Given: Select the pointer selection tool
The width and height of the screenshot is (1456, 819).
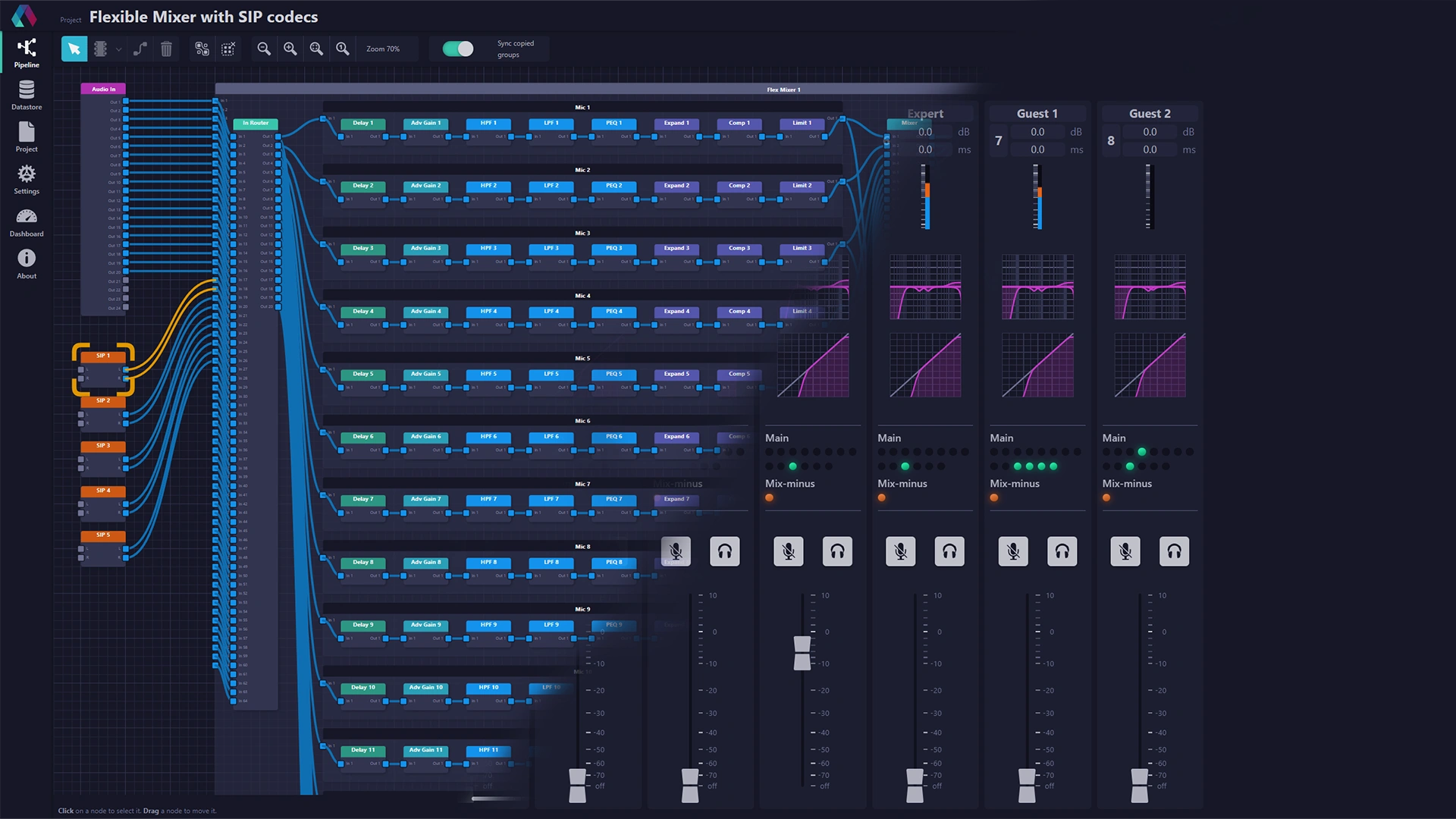Looking at the screenshot, I should tap(74, 49).
